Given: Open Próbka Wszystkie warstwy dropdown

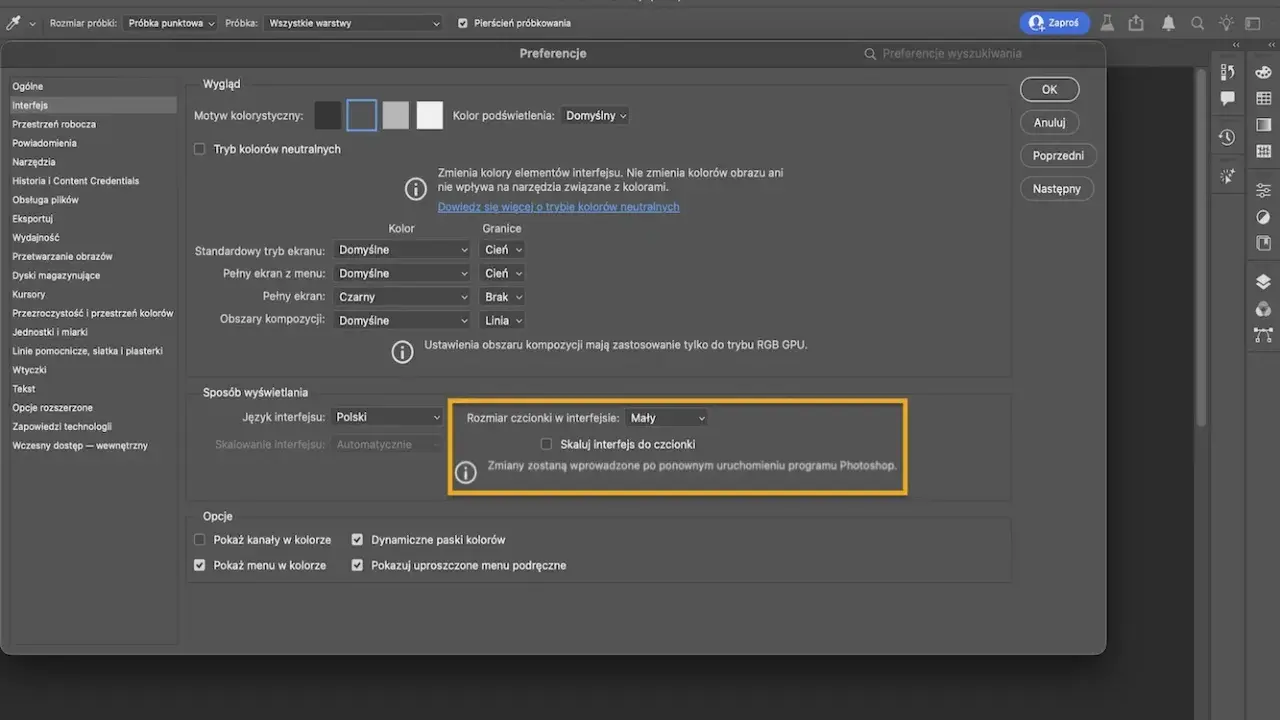Looking at the screenshot, I should click(x=354, y=23).
